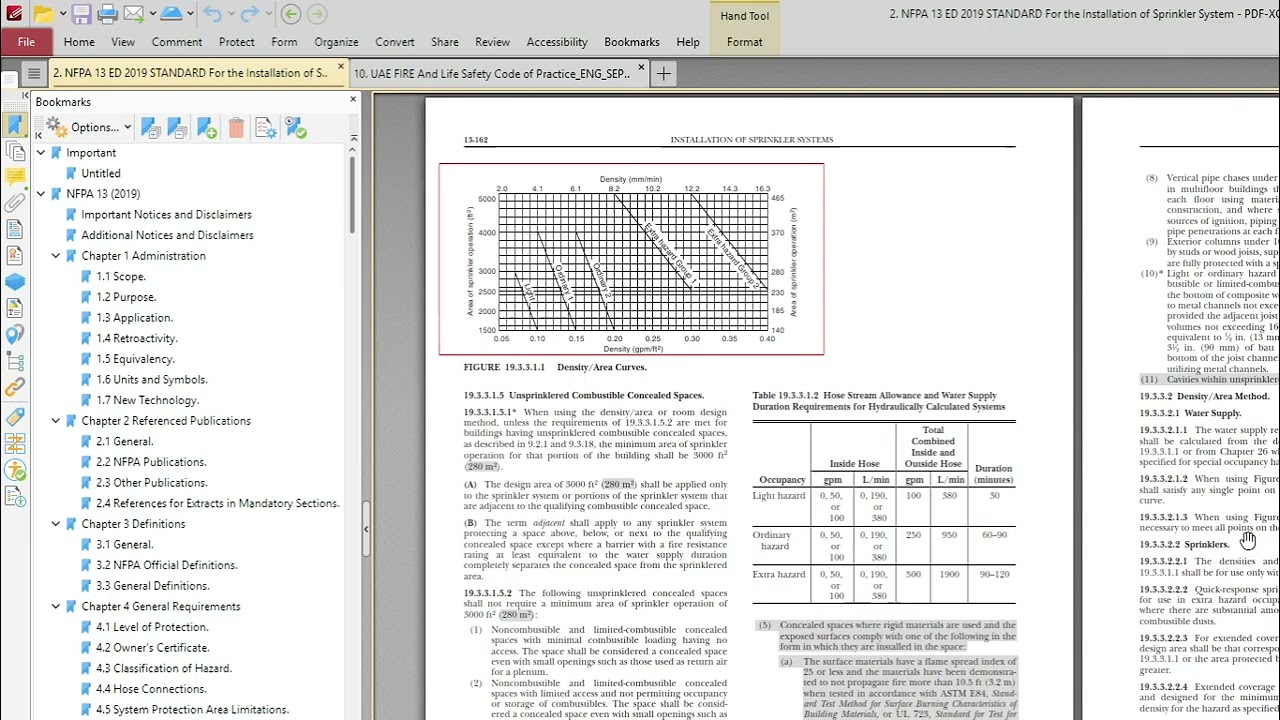Open the Comments pane icon in sidebar
Viewport: 1280px width, 720px height.
[x=14, y=177]
